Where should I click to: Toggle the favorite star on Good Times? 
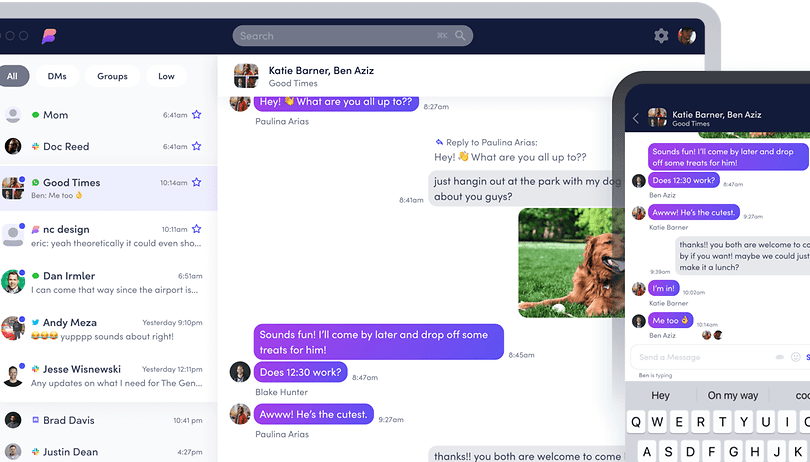(196, 182)
